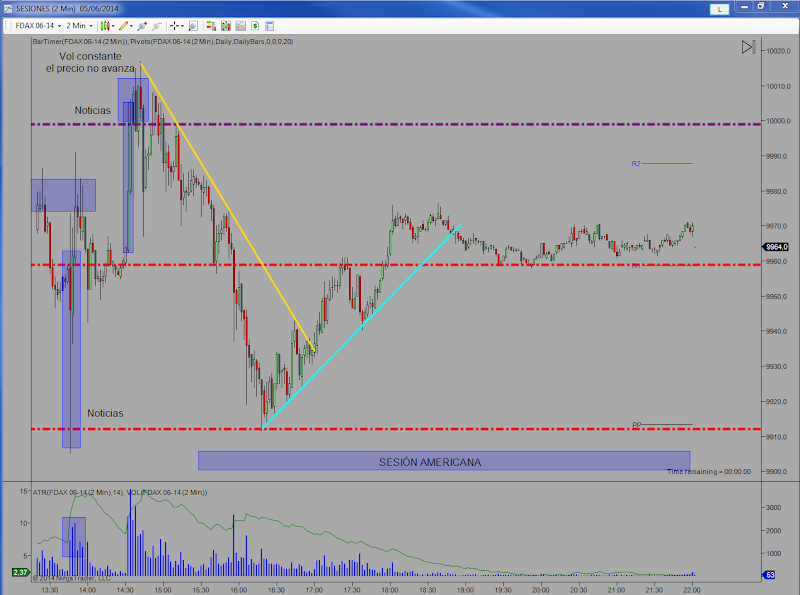
Task: Click the Time remaining text
Action: [709, 472]
